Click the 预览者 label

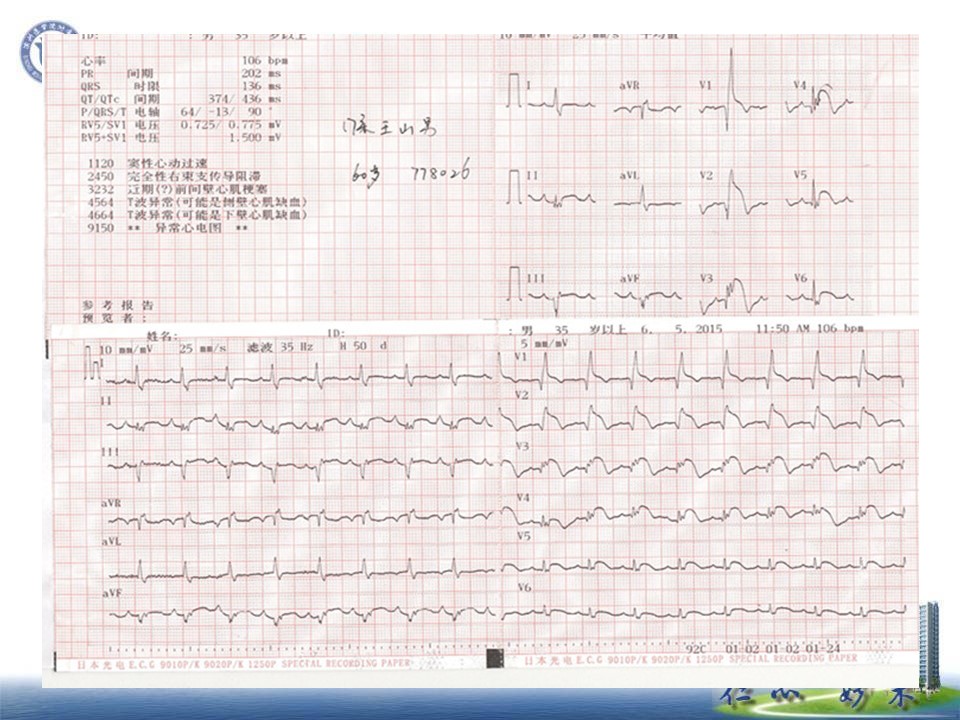(115, 318)
